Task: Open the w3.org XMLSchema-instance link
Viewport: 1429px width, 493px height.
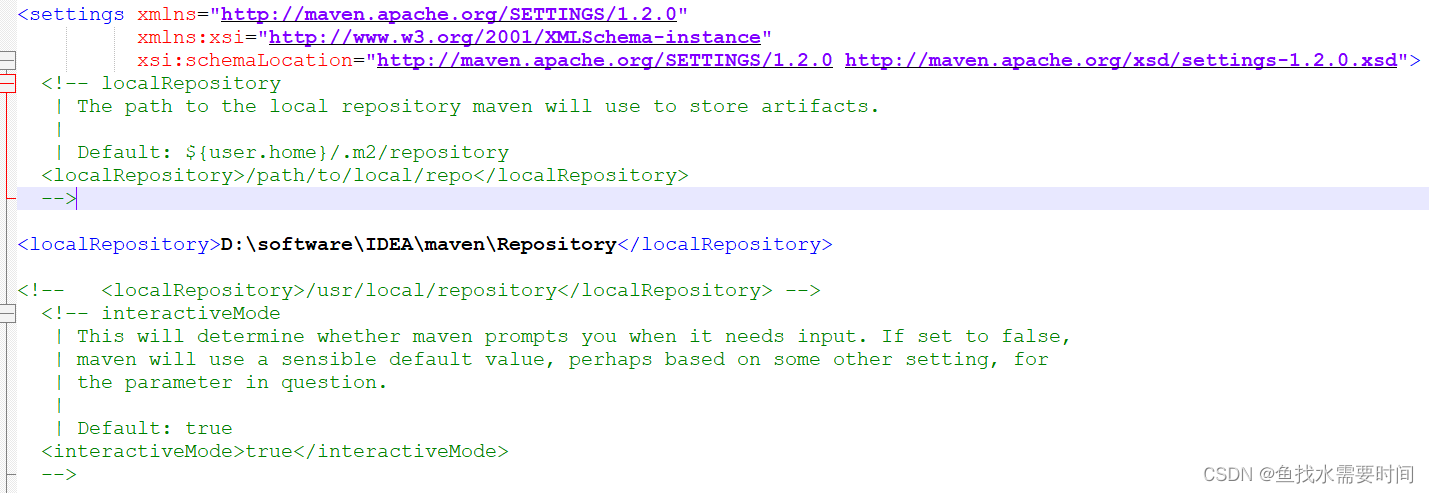Action: point(515,37)
